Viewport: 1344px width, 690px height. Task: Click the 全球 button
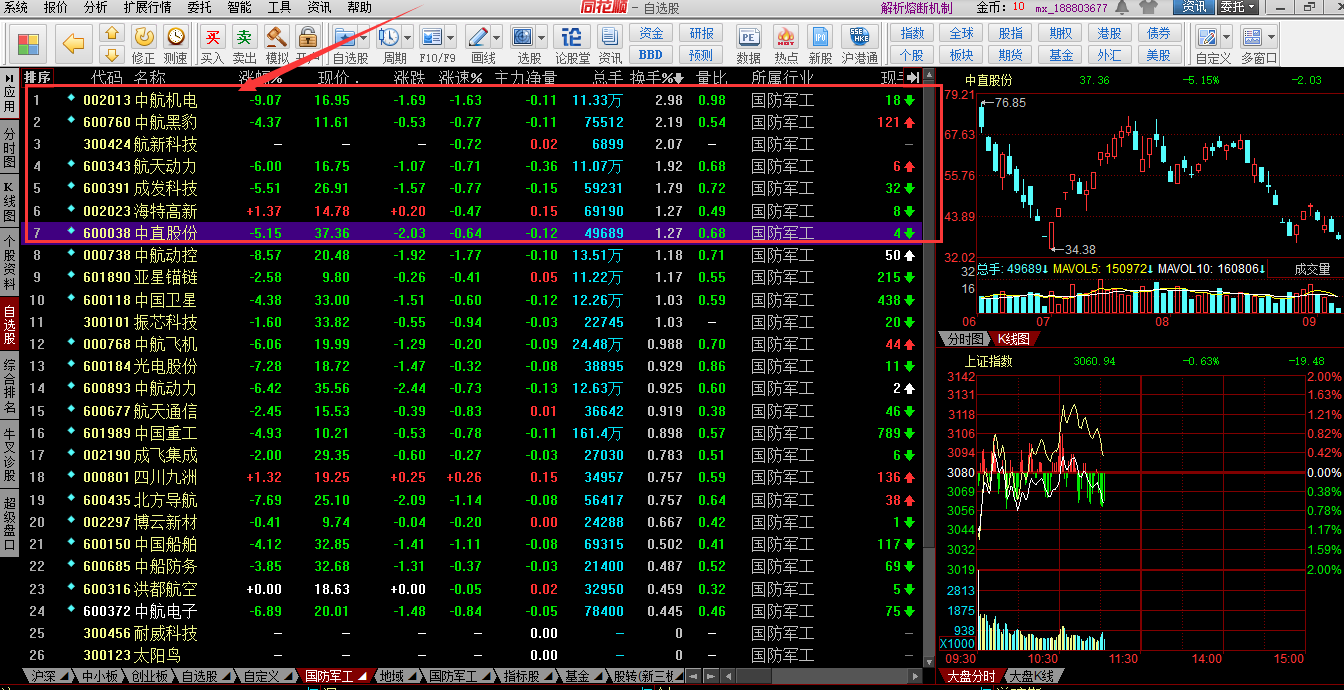point(961,34)
